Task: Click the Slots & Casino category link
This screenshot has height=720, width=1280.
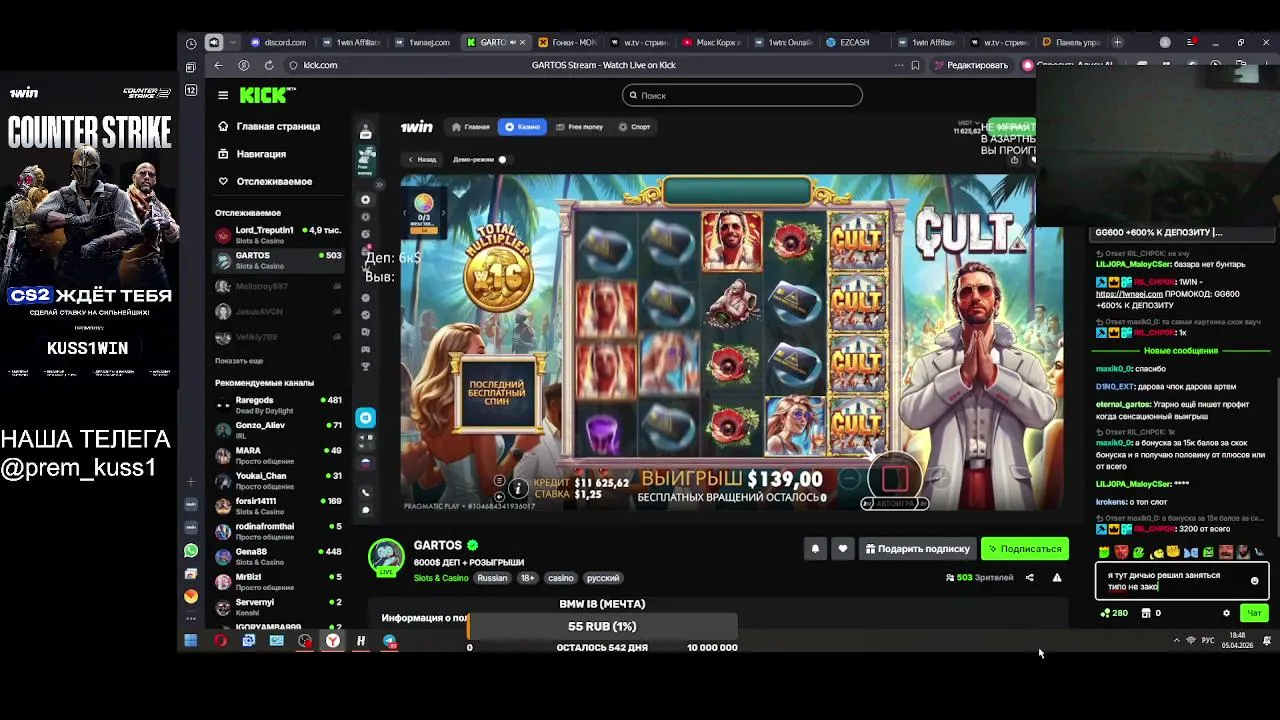Action: [441, 578]
